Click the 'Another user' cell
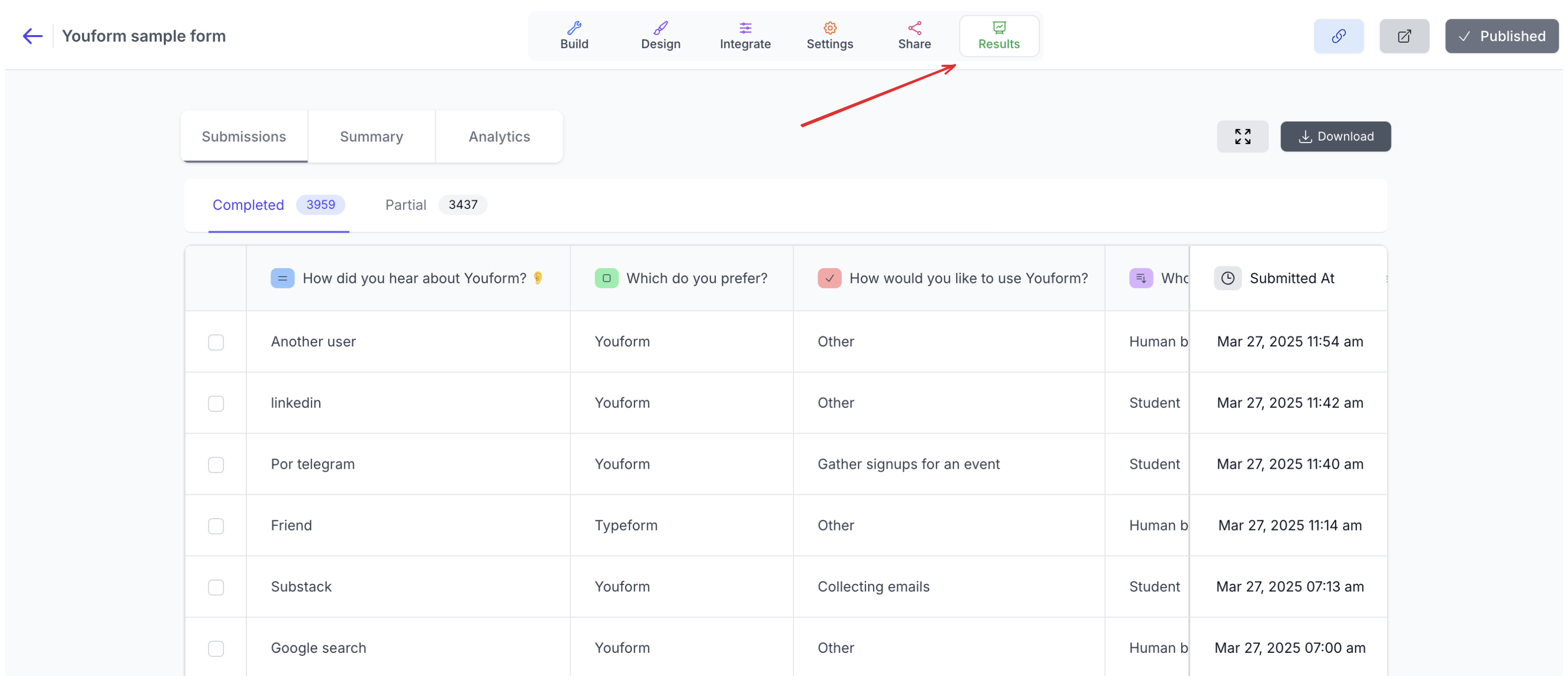The image size is (1568, 681). tap(409, 341)
